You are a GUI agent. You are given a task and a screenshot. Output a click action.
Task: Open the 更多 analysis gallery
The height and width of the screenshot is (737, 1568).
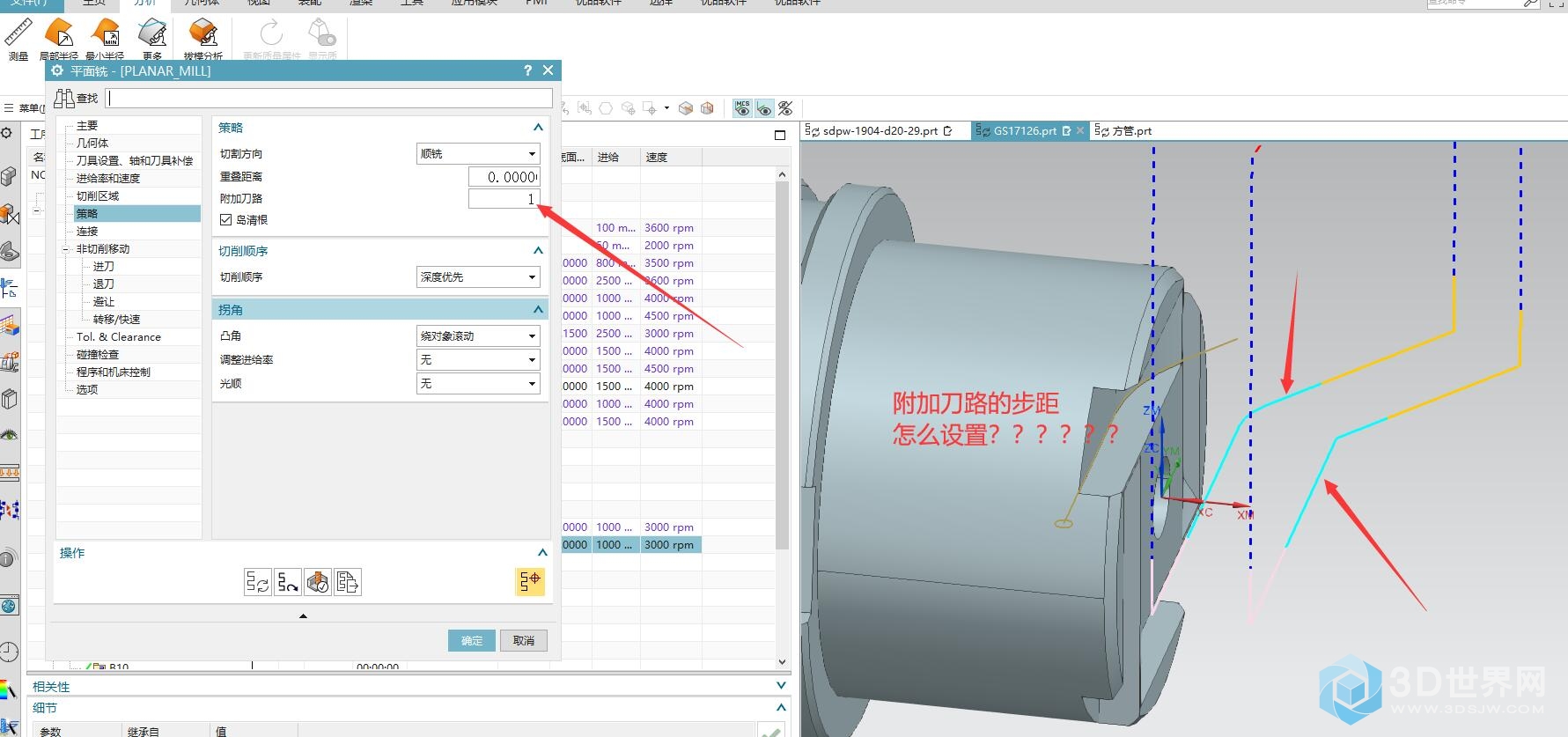point(152,39)
